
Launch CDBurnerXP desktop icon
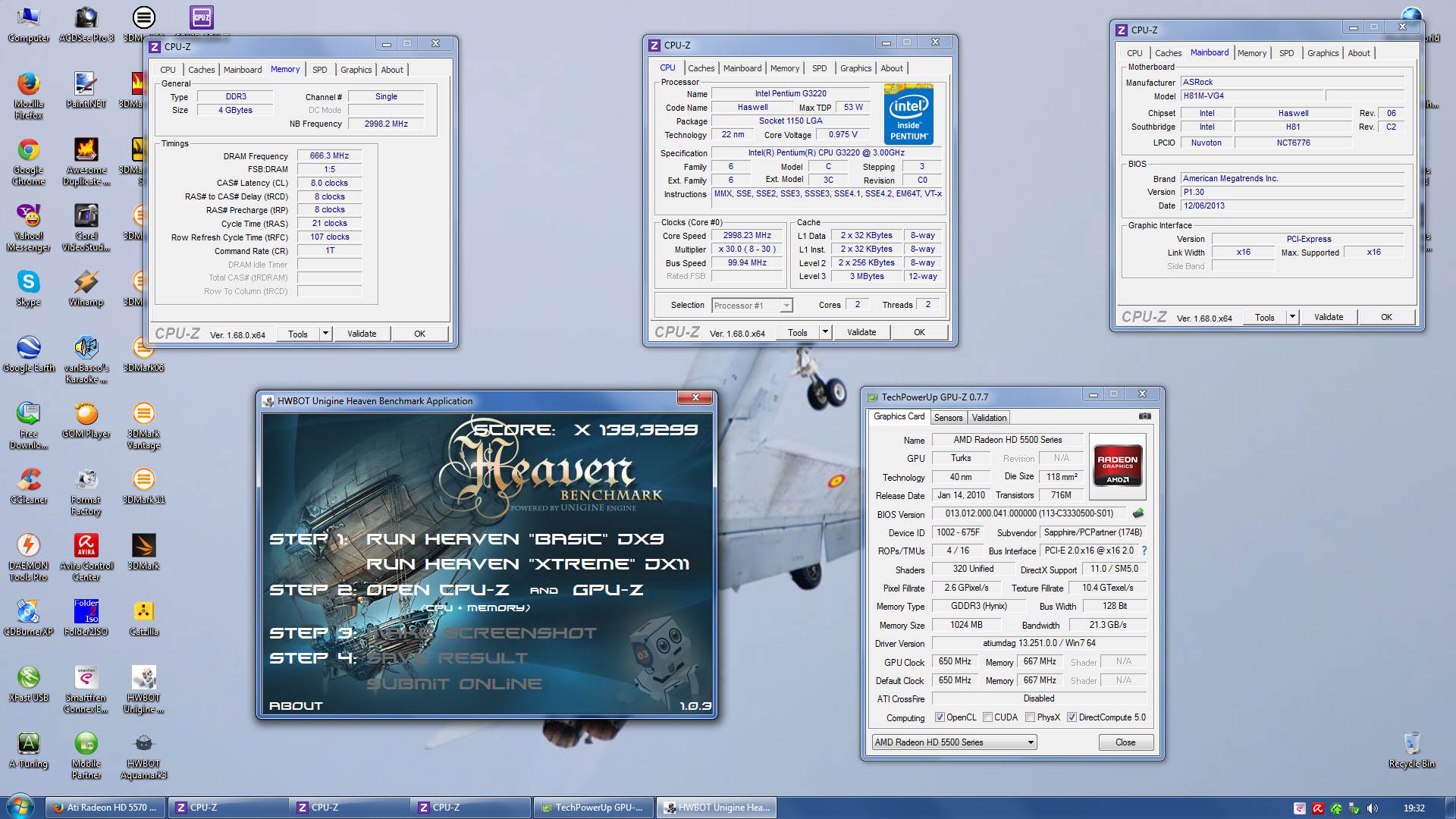point(28,617)
